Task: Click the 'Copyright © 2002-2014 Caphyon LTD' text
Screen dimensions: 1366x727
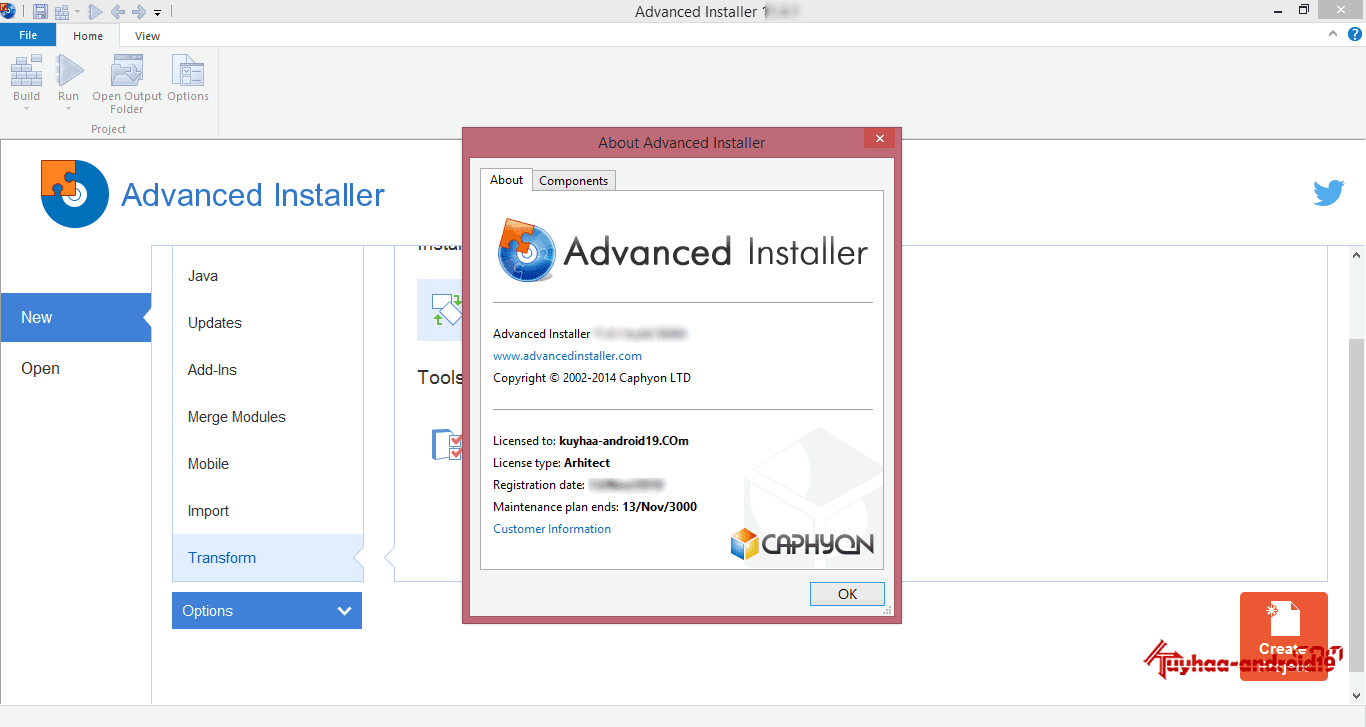Action: click(x=592, y=378)
